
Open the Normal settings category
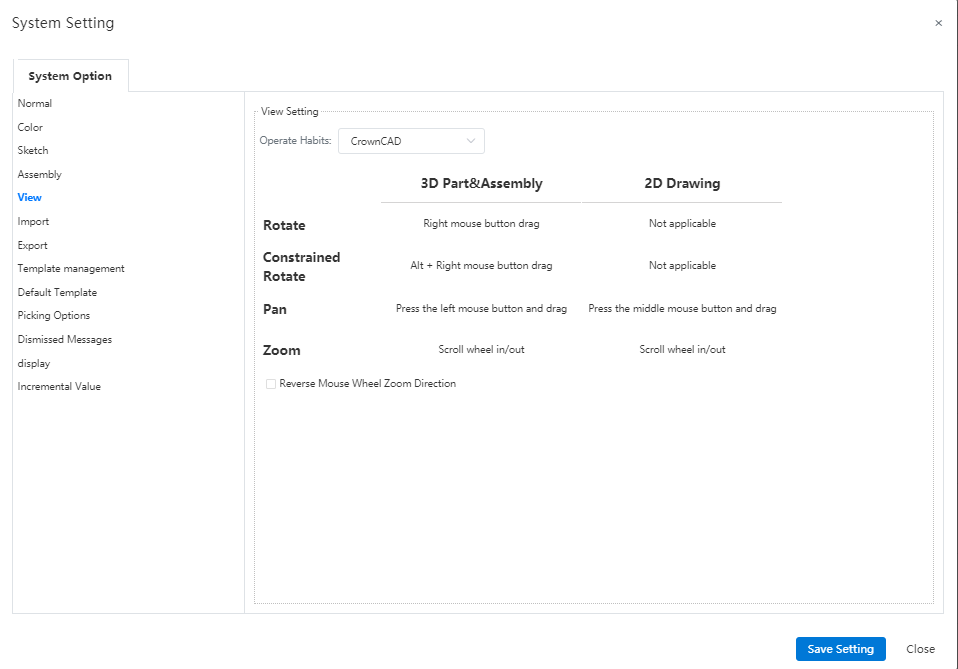(x=35, y=103)
